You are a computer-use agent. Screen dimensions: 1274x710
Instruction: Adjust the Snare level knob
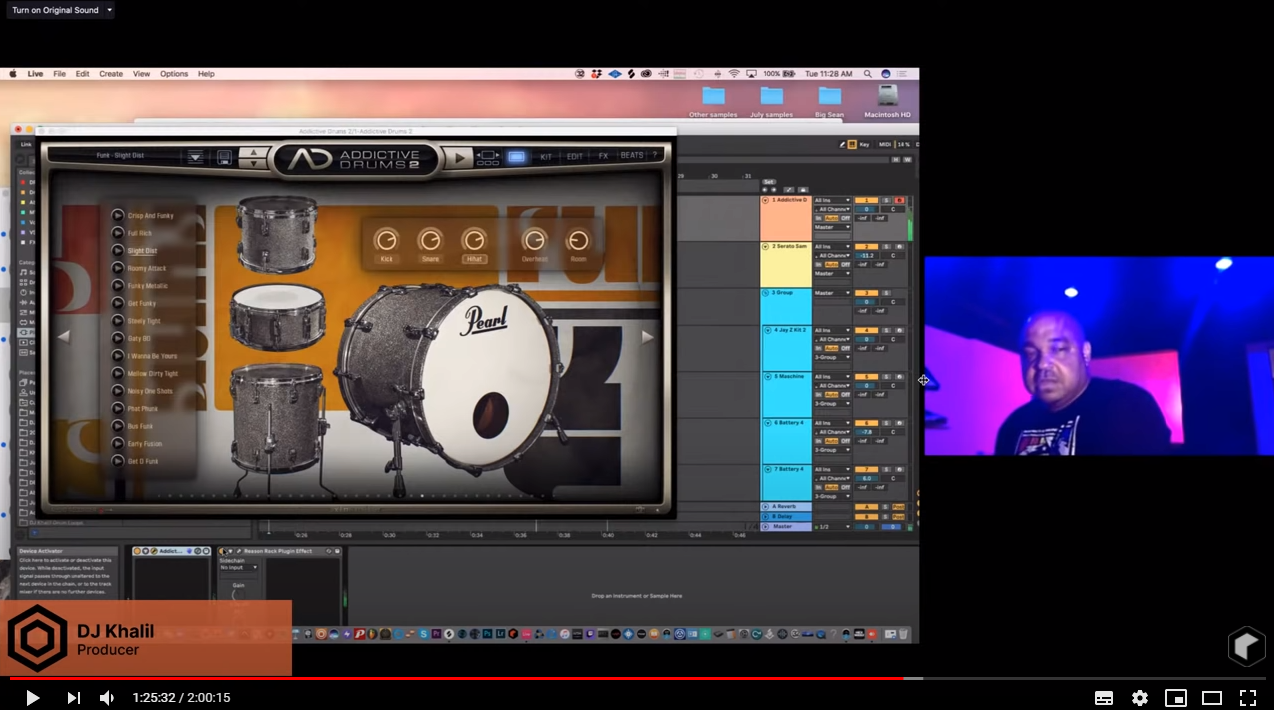(x=430, y=240)
